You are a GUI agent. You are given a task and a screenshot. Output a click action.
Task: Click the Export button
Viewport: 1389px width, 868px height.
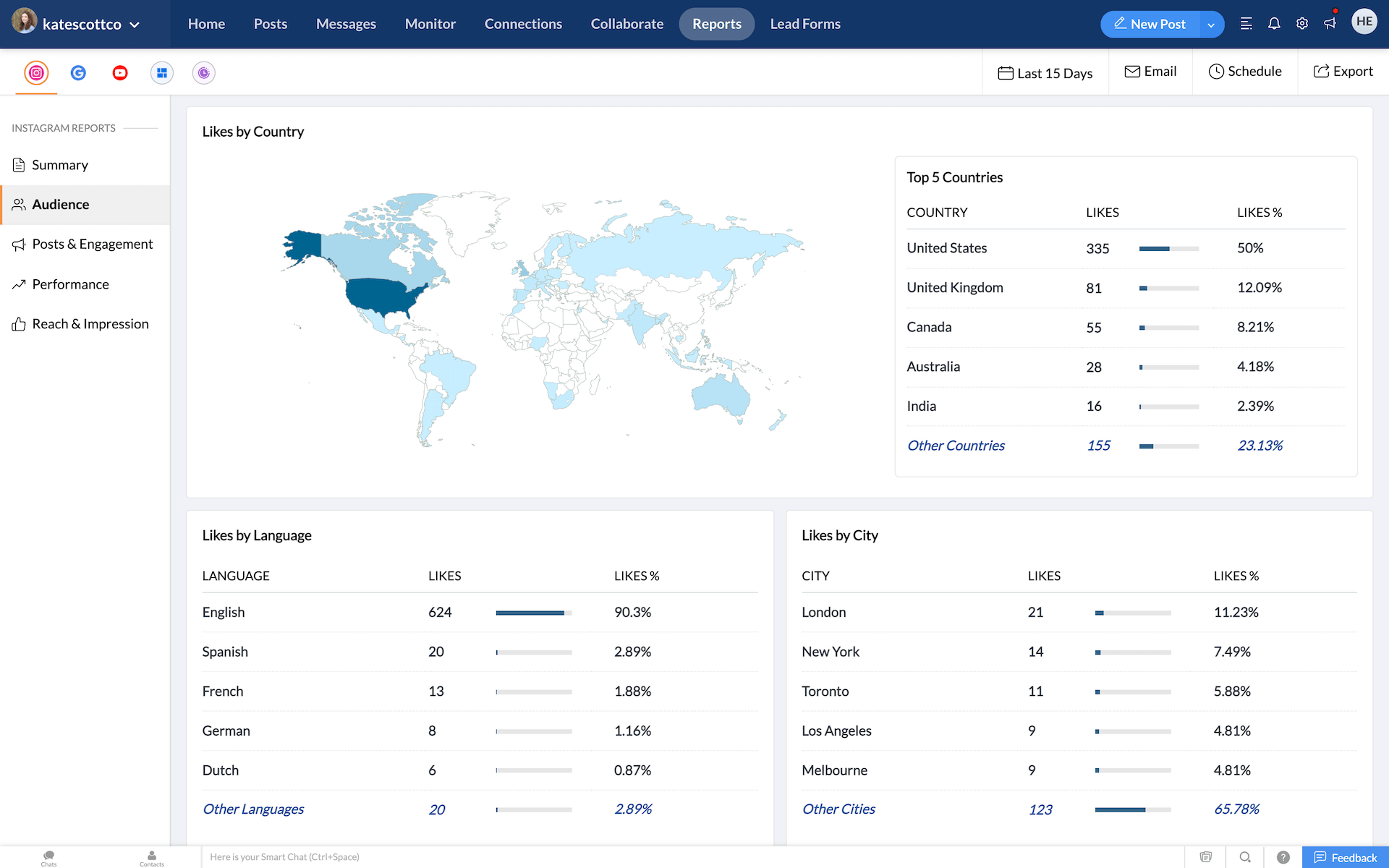coord(1343,72)
